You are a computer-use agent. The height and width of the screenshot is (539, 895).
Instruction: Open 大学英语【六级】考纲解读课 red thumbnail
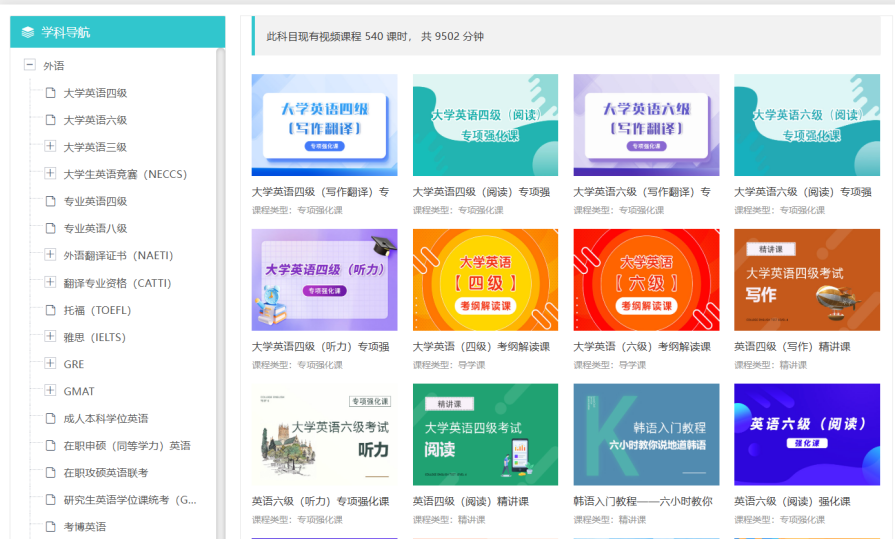646,280
